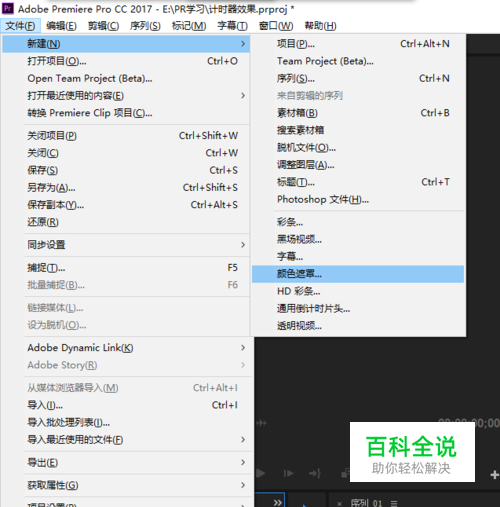Image resolution: width=500 pixels, height=507 pixels.
Task: Click 还原(R) menu entry
Action: (x=126, y=222)
